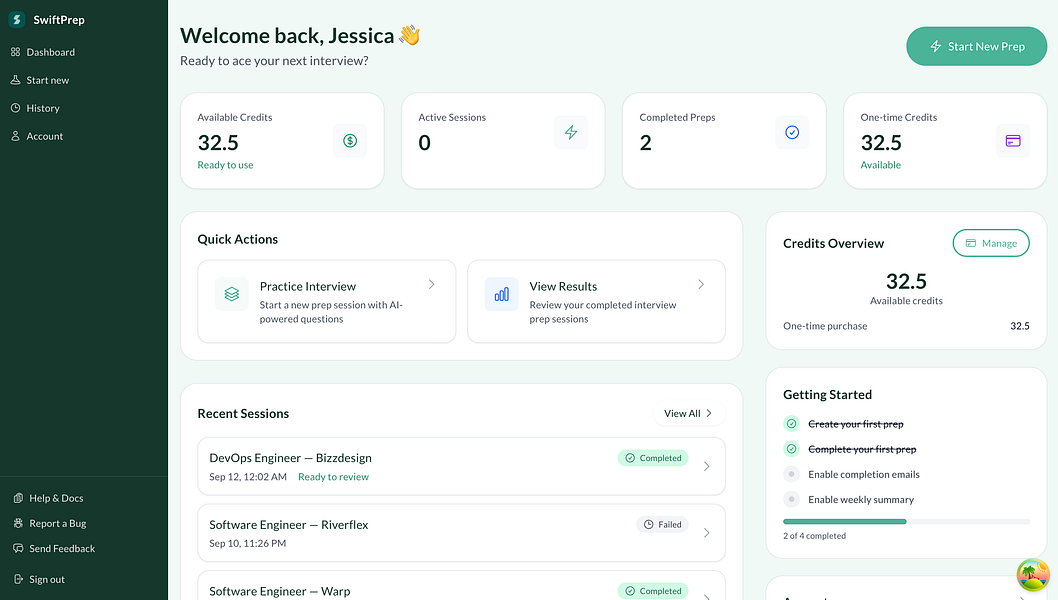Expand the Software Engineer — Riverflex session chevron
1058x600 pixels.
(x=706, y=533)
